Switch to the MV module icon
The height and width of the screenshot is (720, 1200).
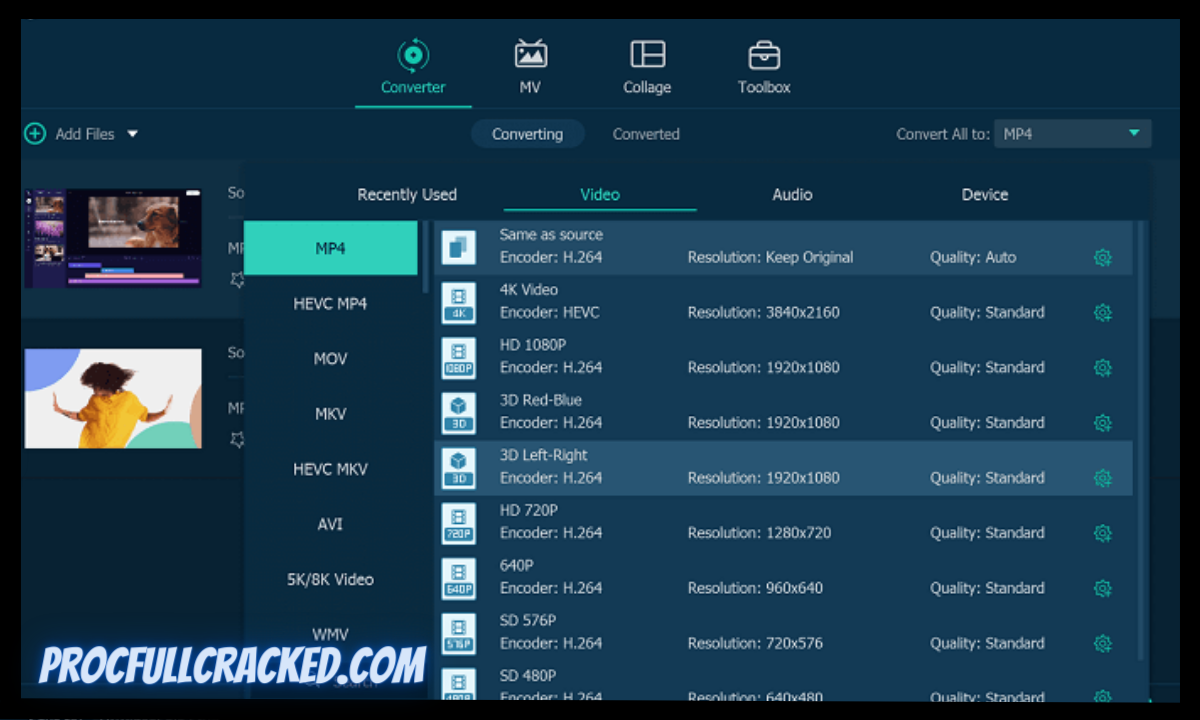click(x=529, y=55)
